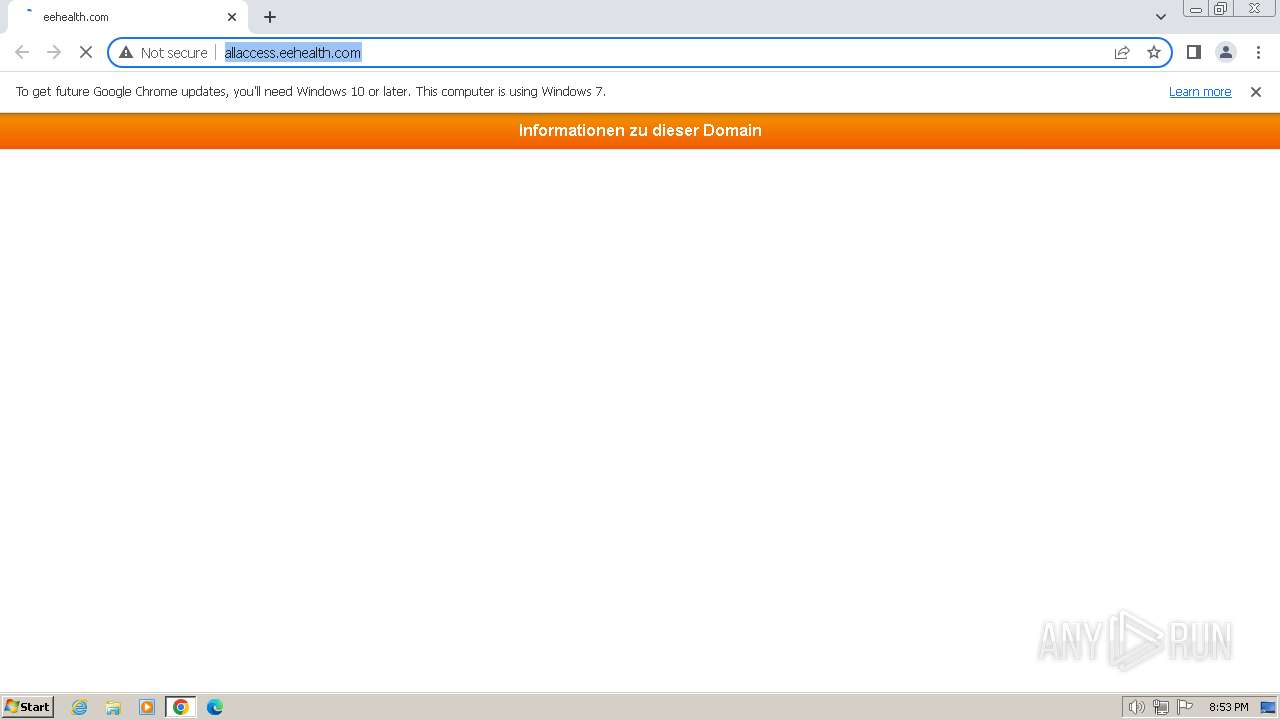This screenshot has width=1280, height=720.
Task: Click the 8:53 PM clock
Action: click(x=1228, y=707)
